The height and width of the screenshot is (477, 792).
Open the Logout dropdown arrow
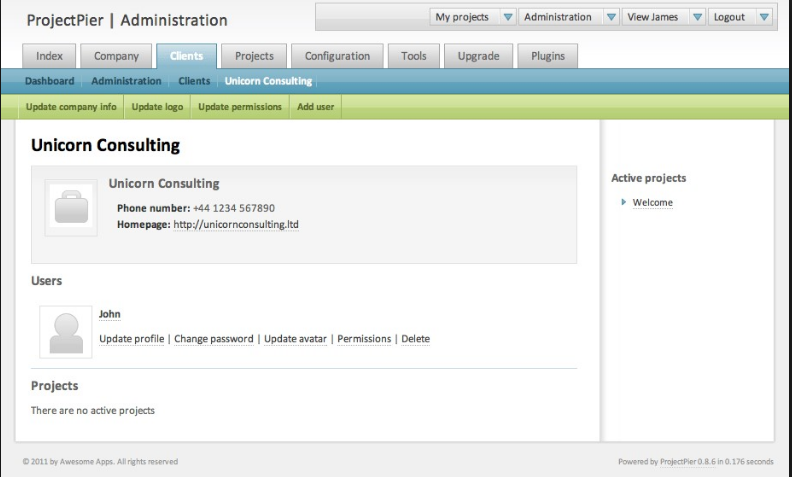tap(764, 17)
